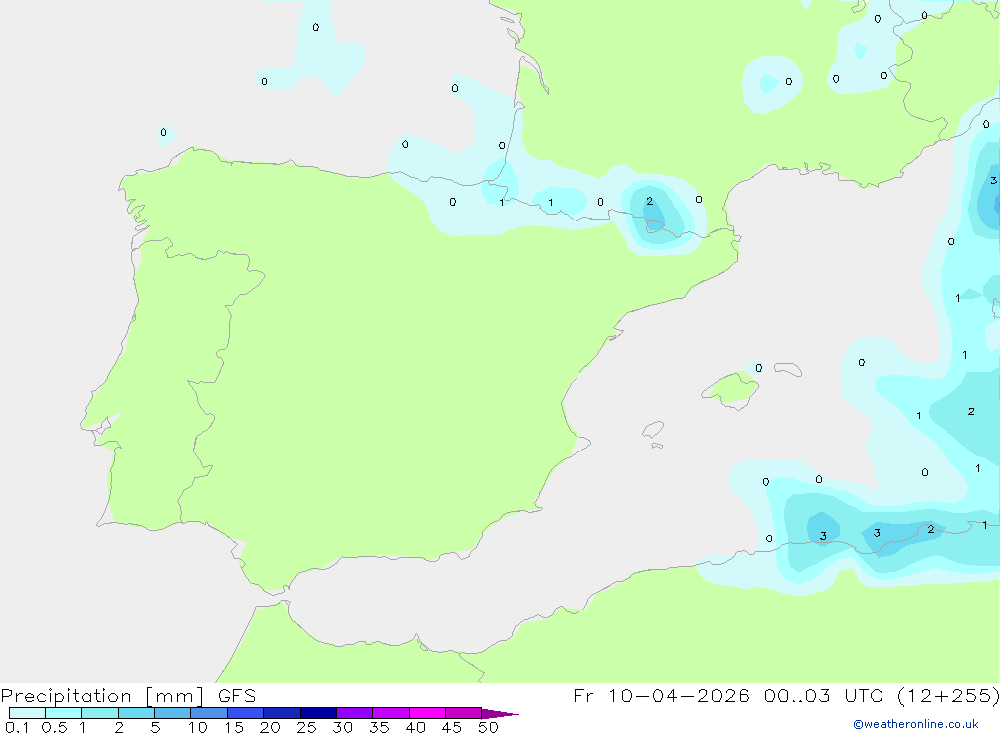Screen dimensions: 1000x733
Task: Click the 35–40 mm purple legend swatch
Action: [390, 713]
